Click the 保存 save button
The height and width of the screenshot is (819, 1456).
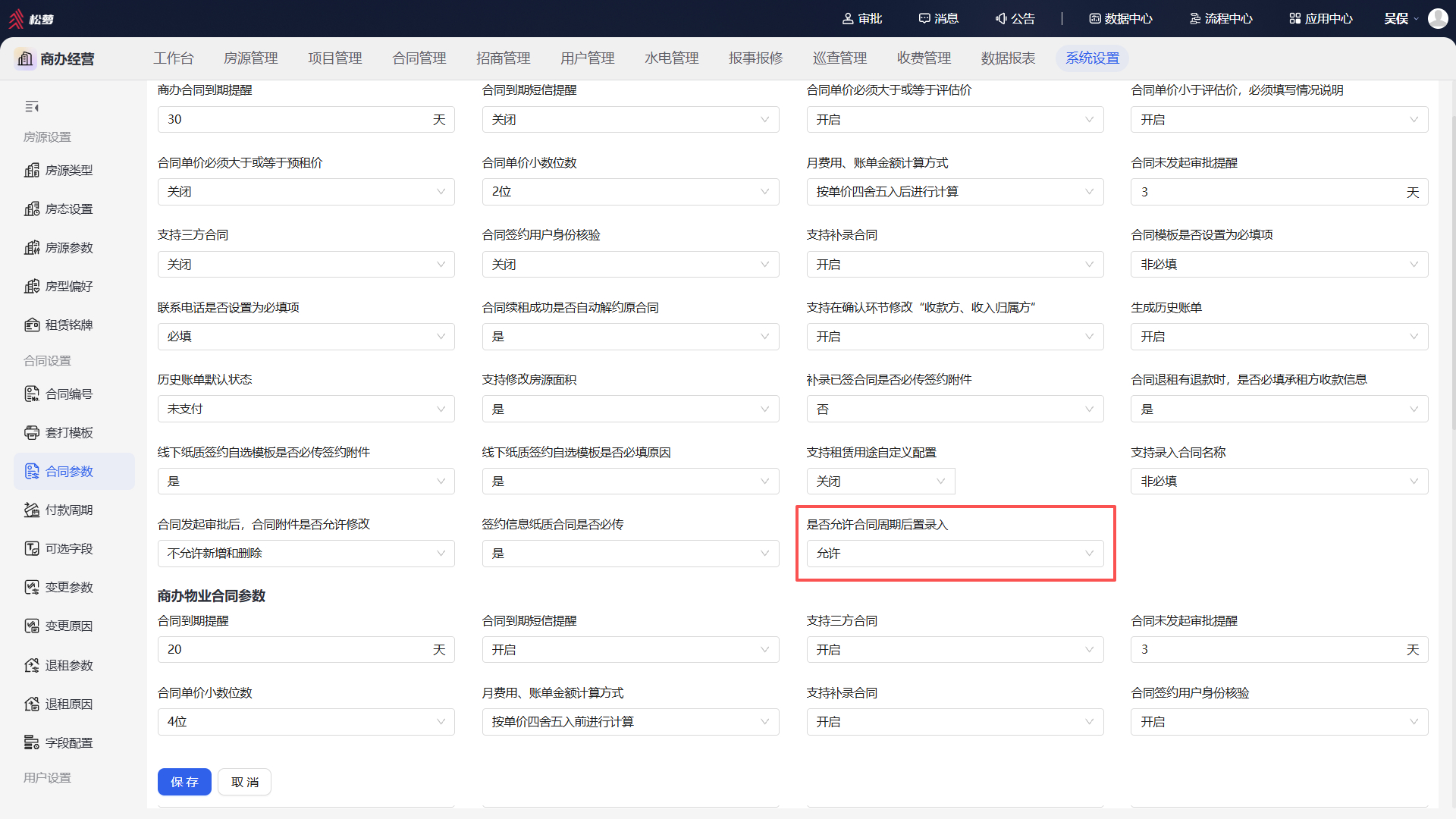click(184, 782)
